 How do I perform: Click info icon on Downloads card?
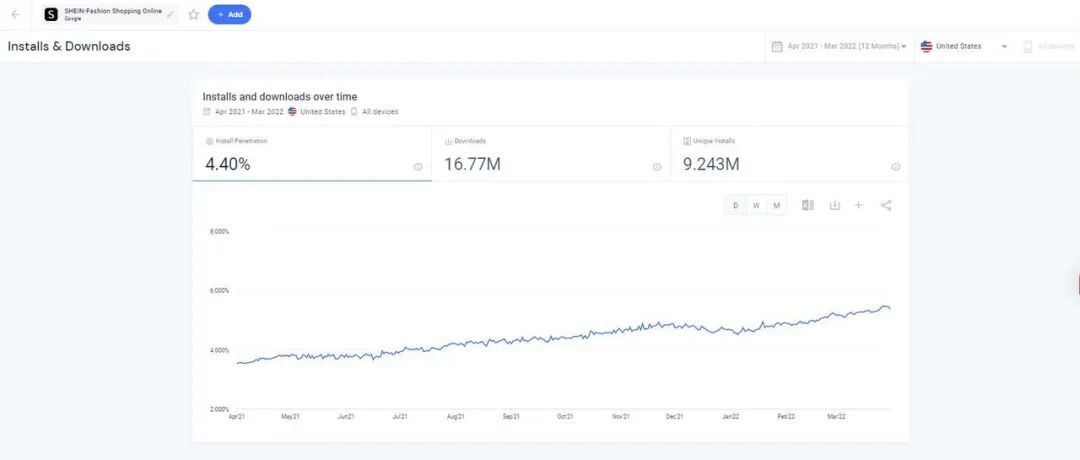point(657,167)
